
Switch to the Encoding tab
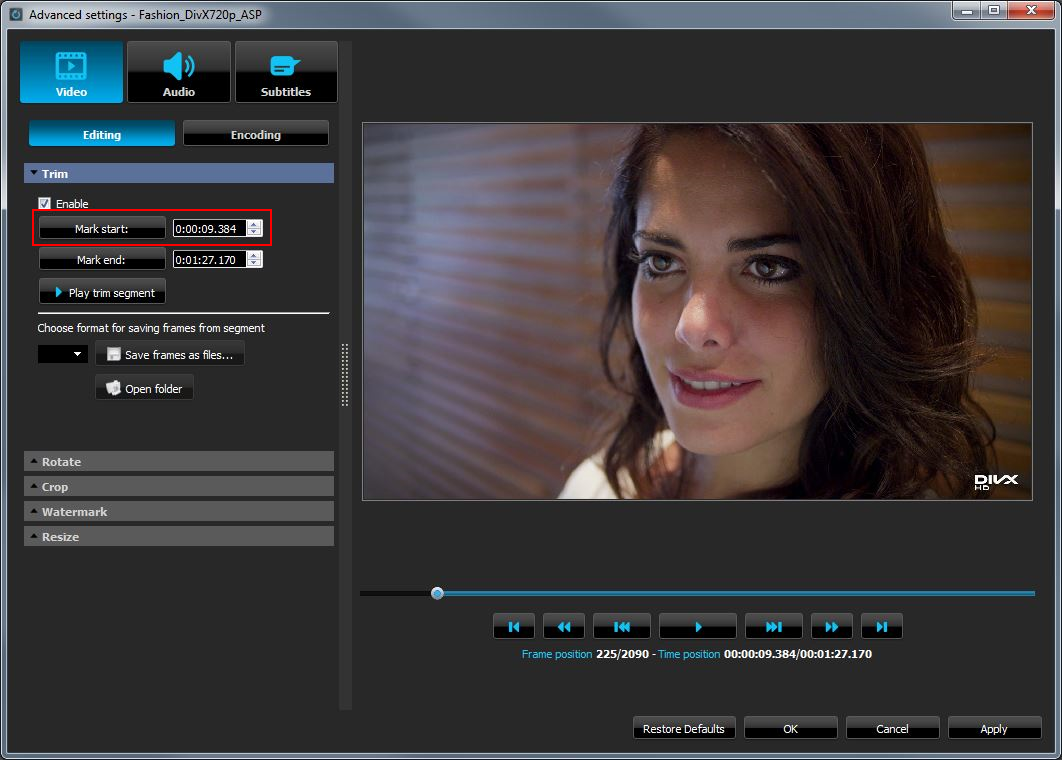pos(255,133)
